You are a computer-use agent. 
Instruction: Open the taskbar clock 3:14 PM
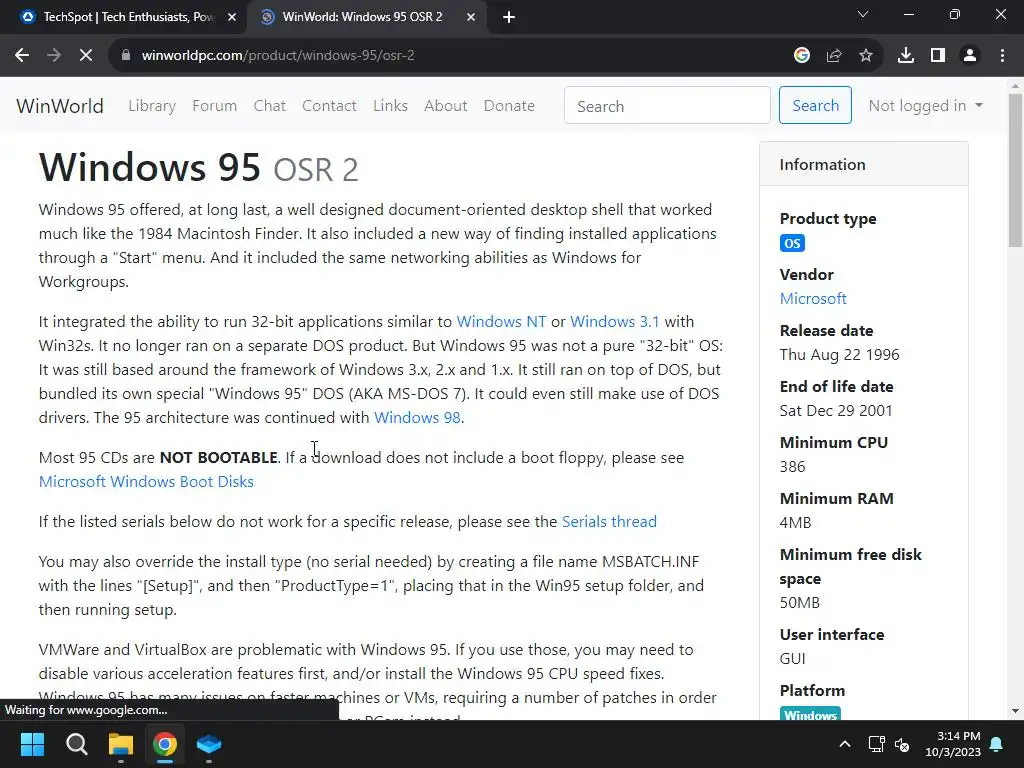(x=953, y=744)
